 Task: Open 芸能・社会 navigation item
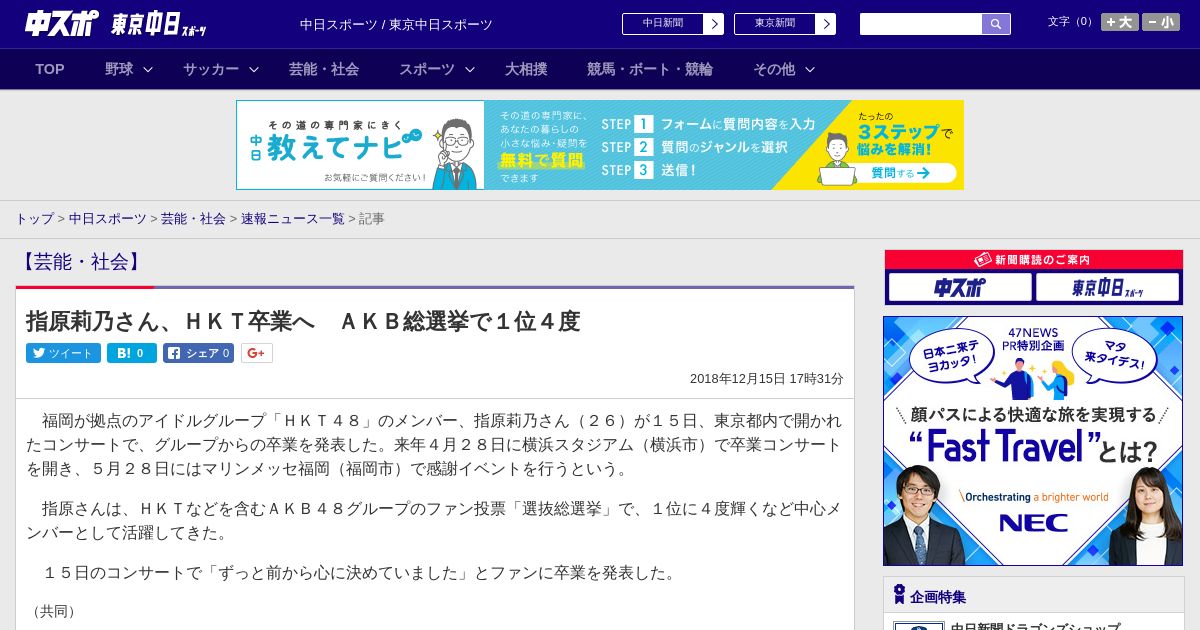pos(324,69)
